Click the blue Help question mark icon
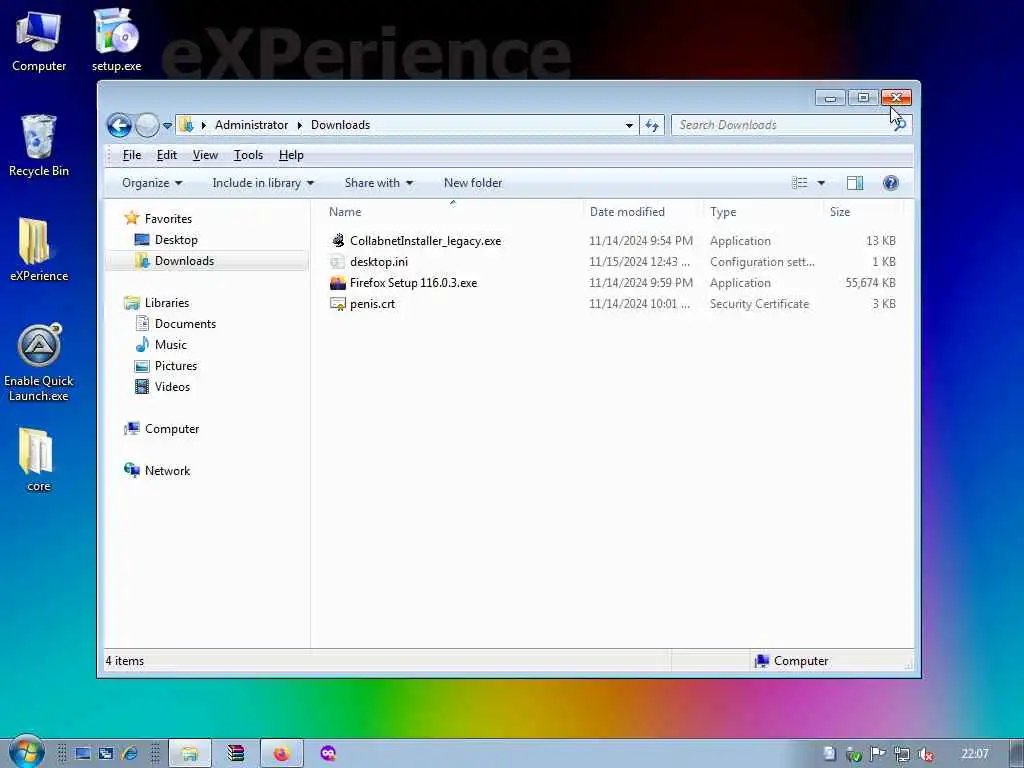Screen dimensions: 1024x768 pos(890,183)
